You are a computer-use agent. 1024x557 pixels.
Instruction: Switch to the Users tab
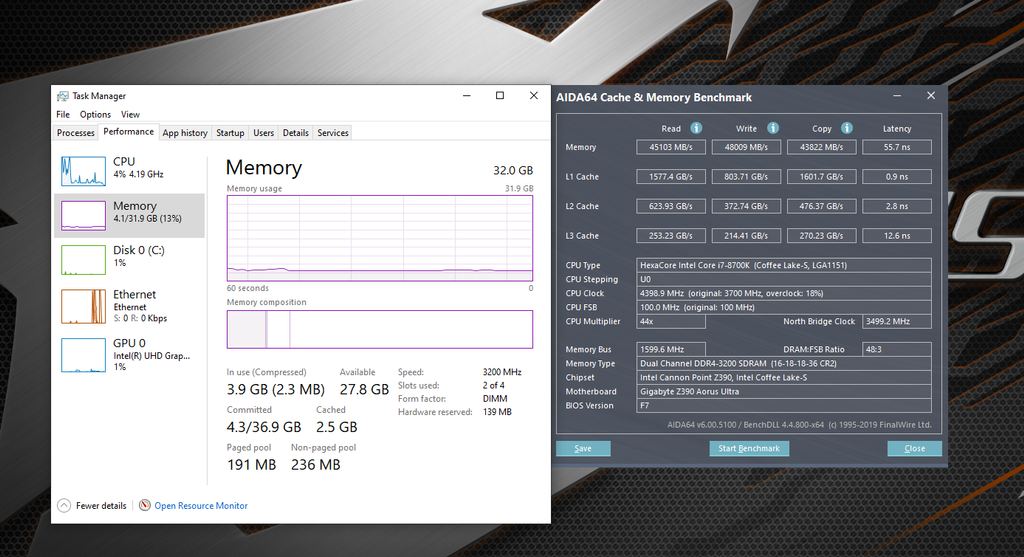click(263, 133)
